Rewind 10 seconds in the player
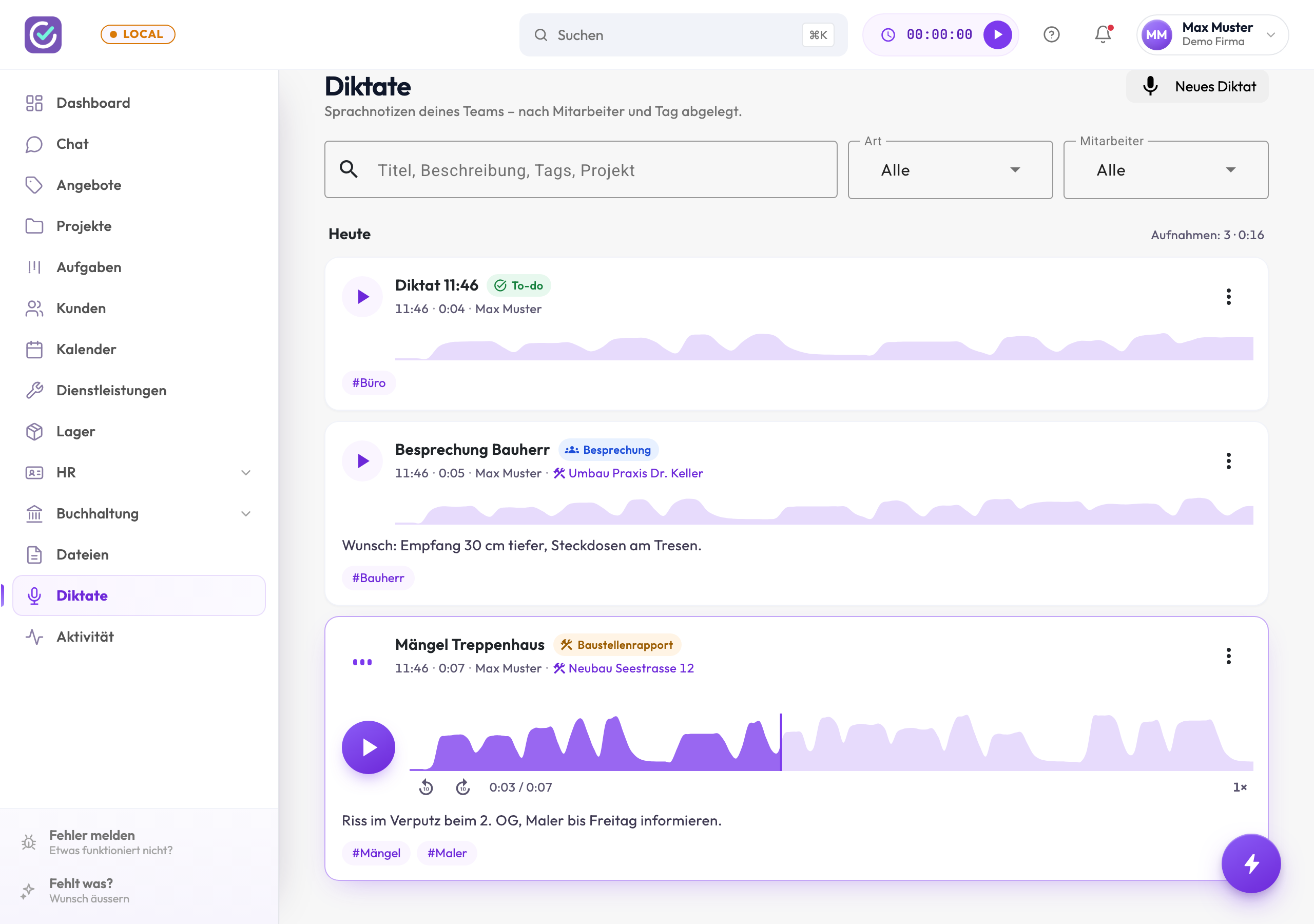The height and width of the screenshot is (924, 1314). 426,787
